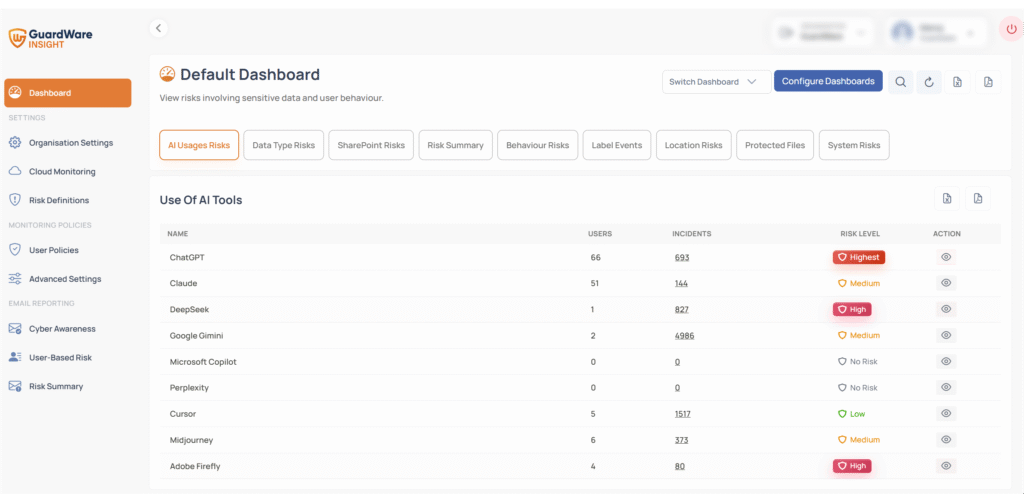Viewport: 1024px width, 494px height.
Task: Select the Perplexity row name
Action: click(x=189, y=388)
